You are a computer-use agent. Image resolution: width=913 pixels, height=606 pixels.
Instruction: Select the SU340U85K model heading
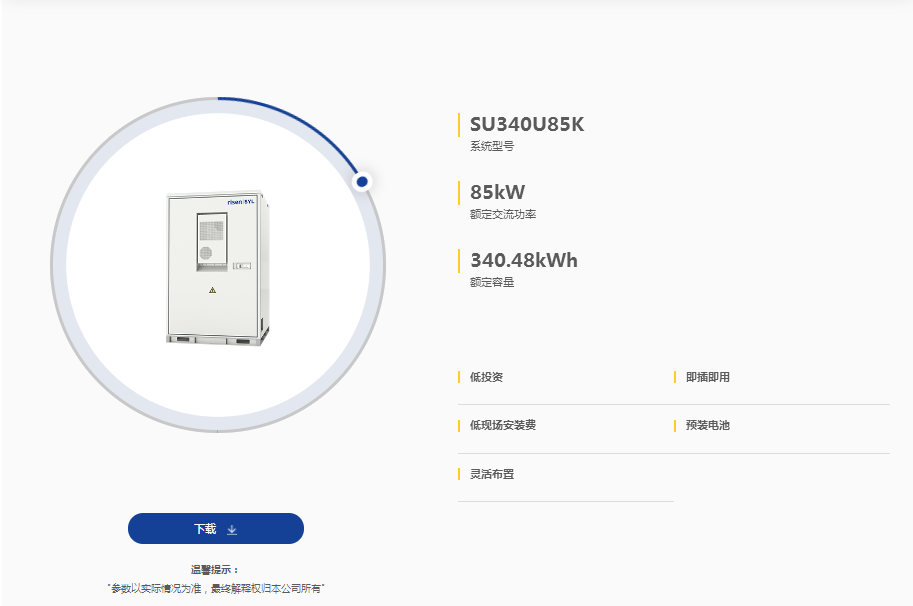click(527, 125)
